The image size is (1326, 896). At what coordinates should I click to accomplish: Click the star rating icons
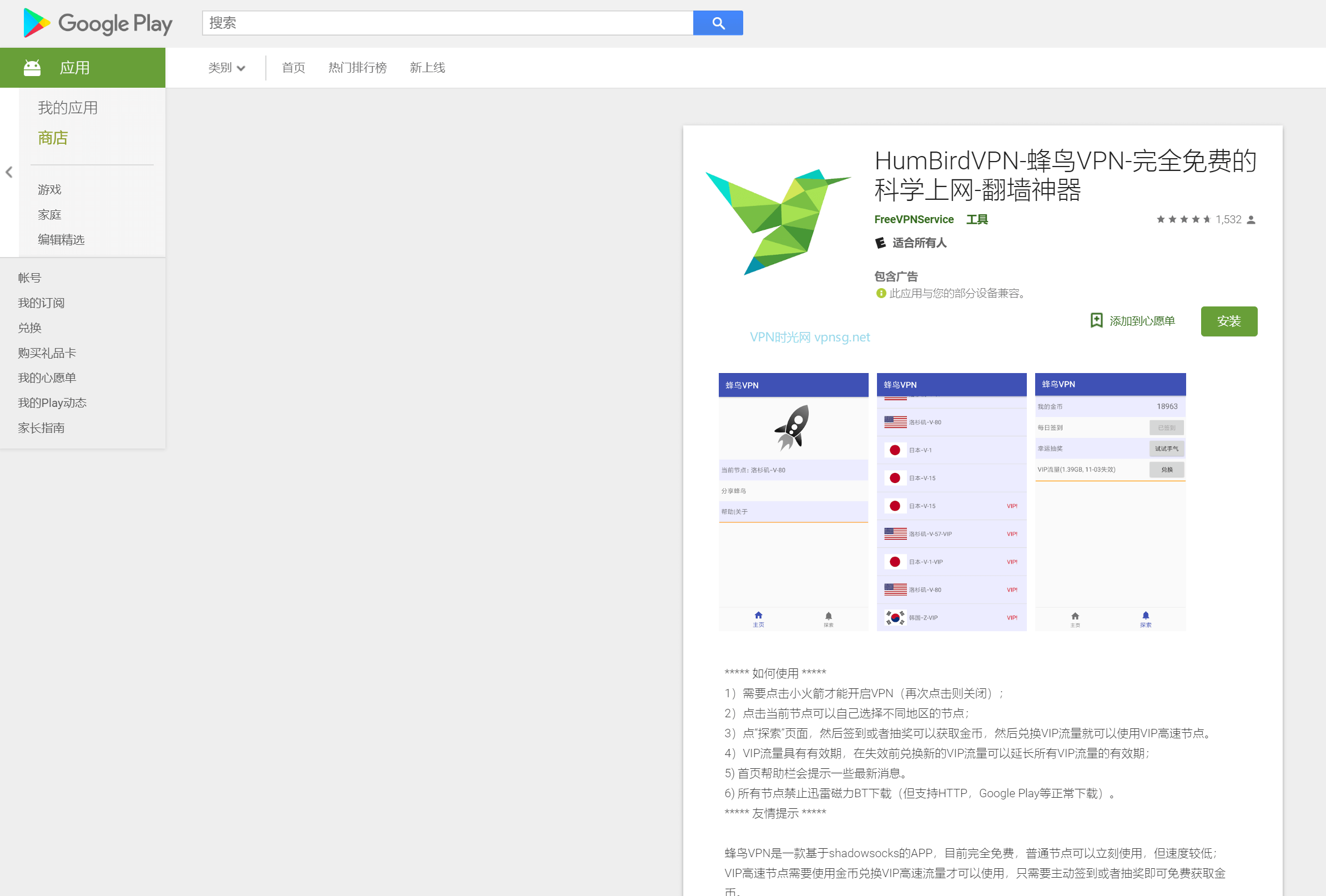pos(1183,219)
